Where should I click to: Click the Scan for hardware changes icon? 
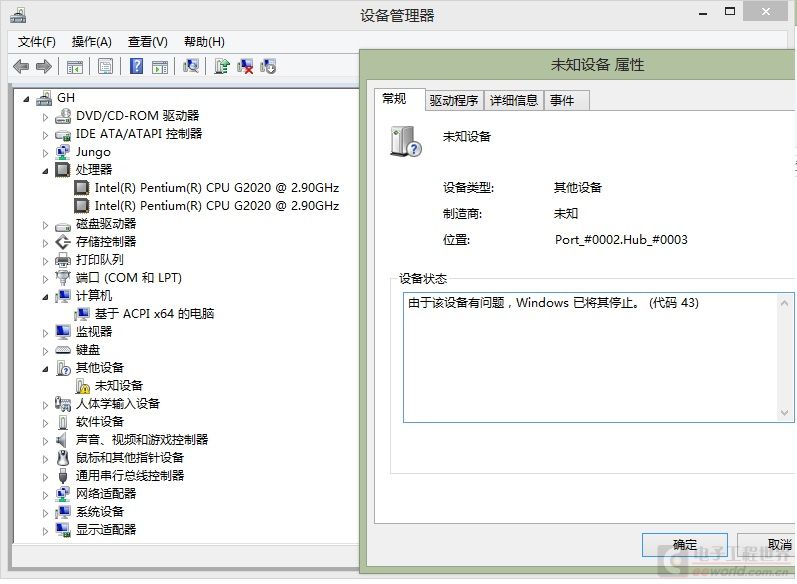tap(191, 66)
